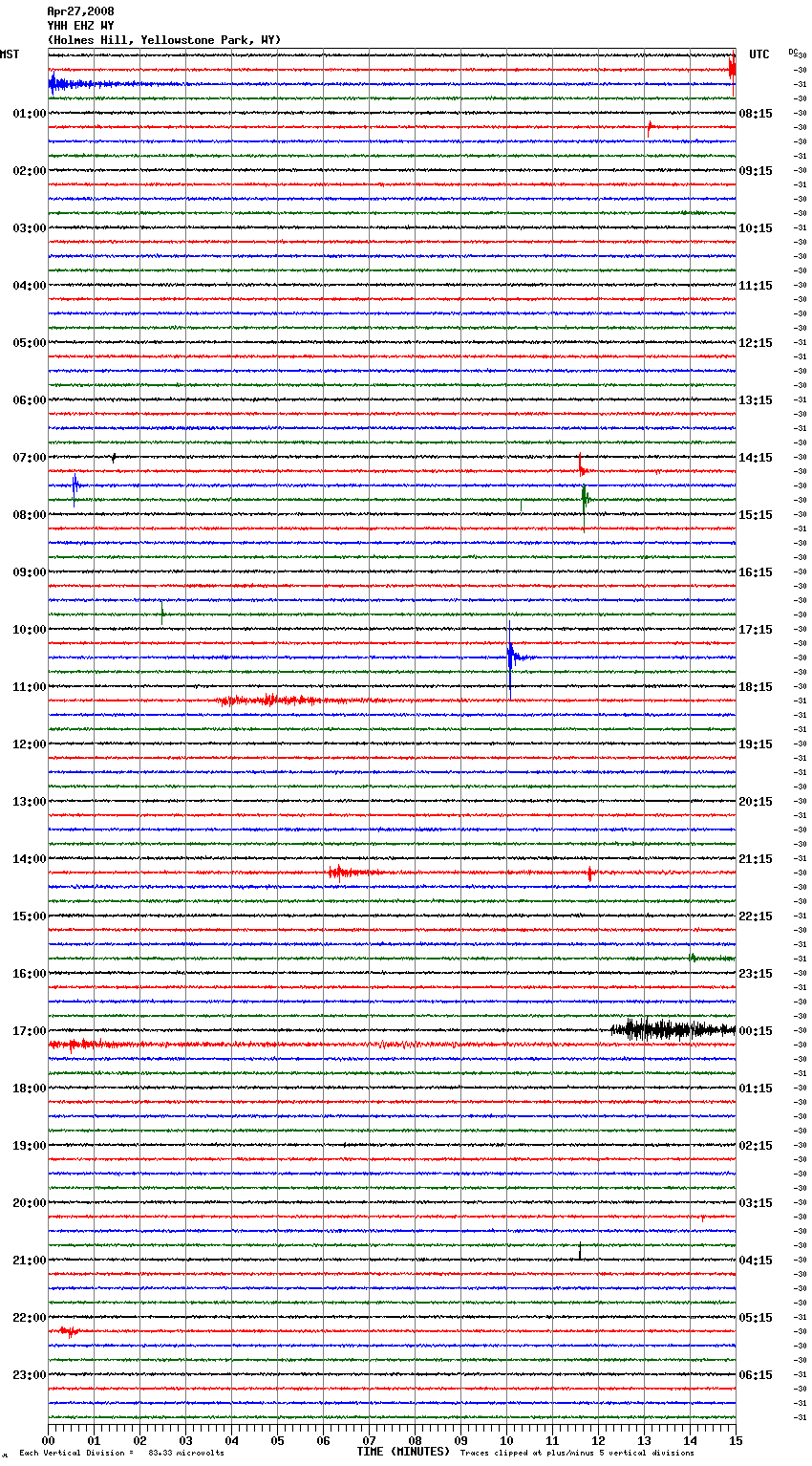Click the 12:15 UTC time label

point(756,343)
